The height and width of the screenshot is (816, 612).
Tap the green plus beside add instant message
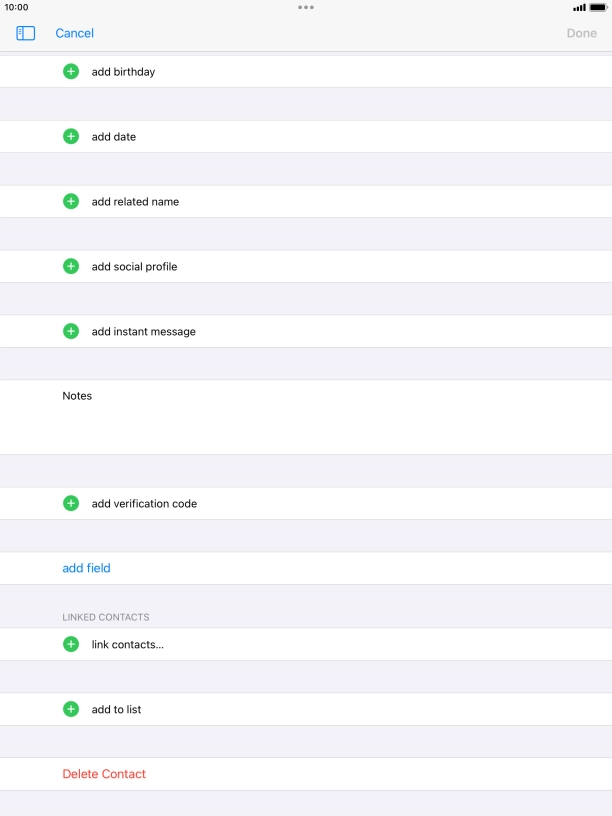71,331
